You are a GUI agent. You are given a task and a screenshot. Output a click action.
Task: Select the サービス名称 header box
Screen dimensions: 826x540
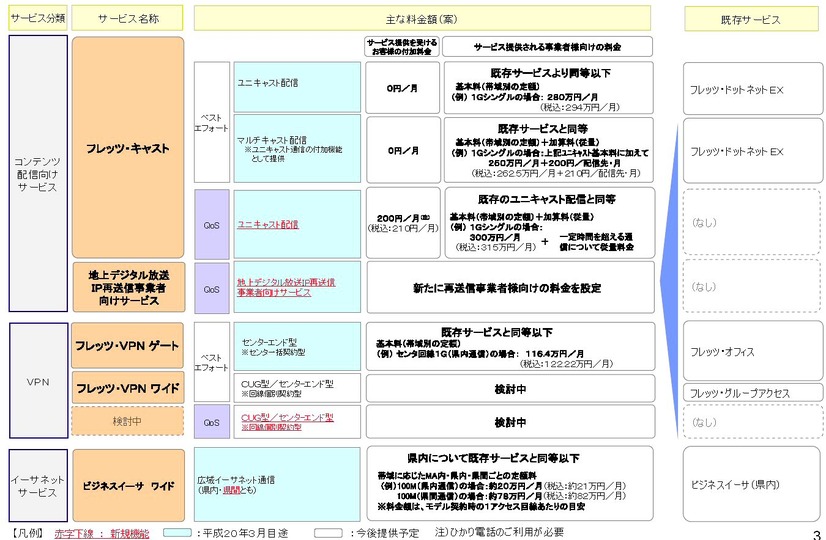point(127,18)
